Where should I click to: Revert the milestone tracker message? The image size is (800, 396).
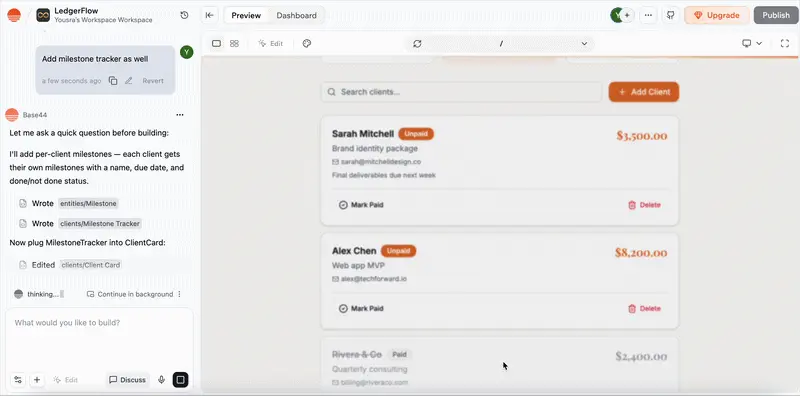click(x=153, y=81)
